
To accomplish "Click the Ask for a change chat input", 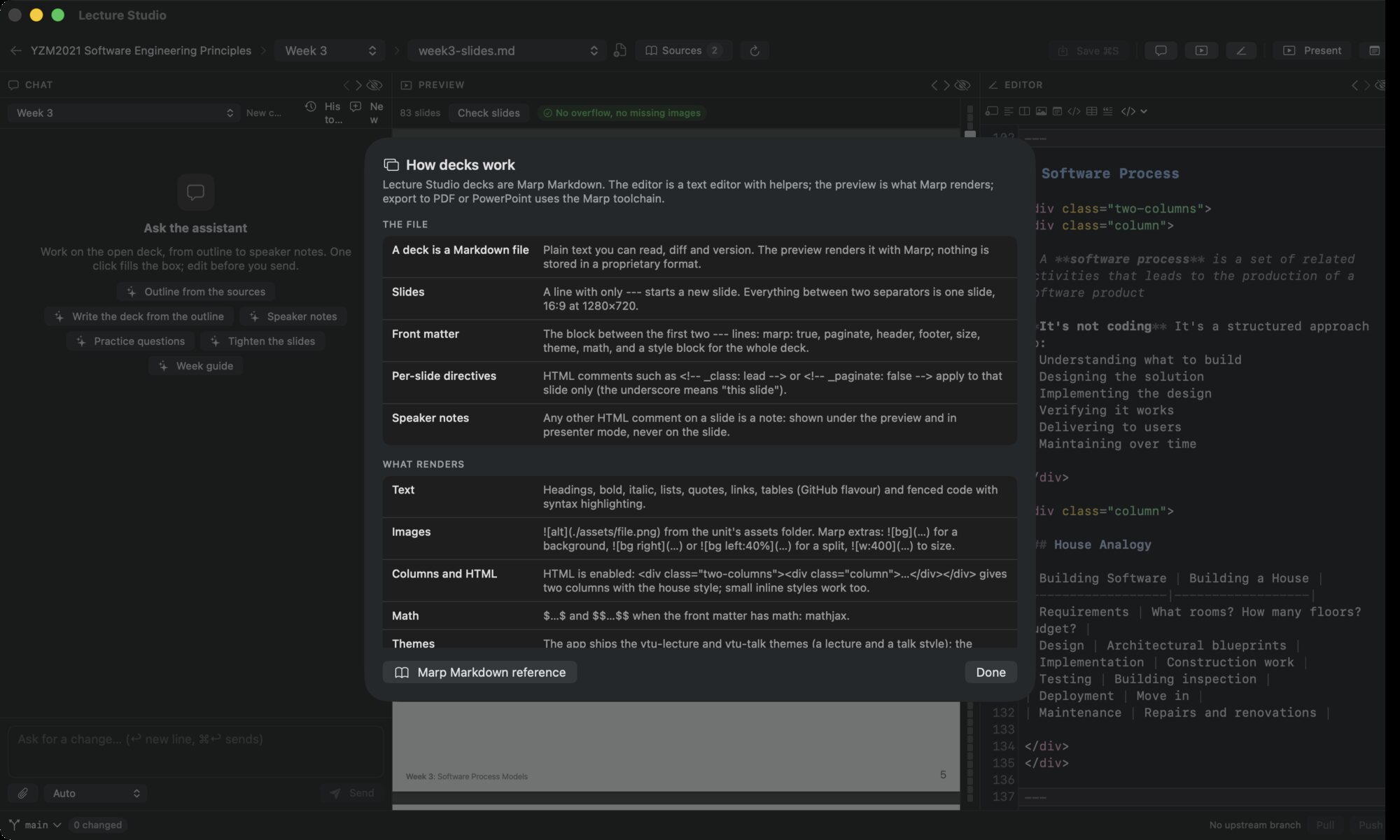I will point(195,752).
